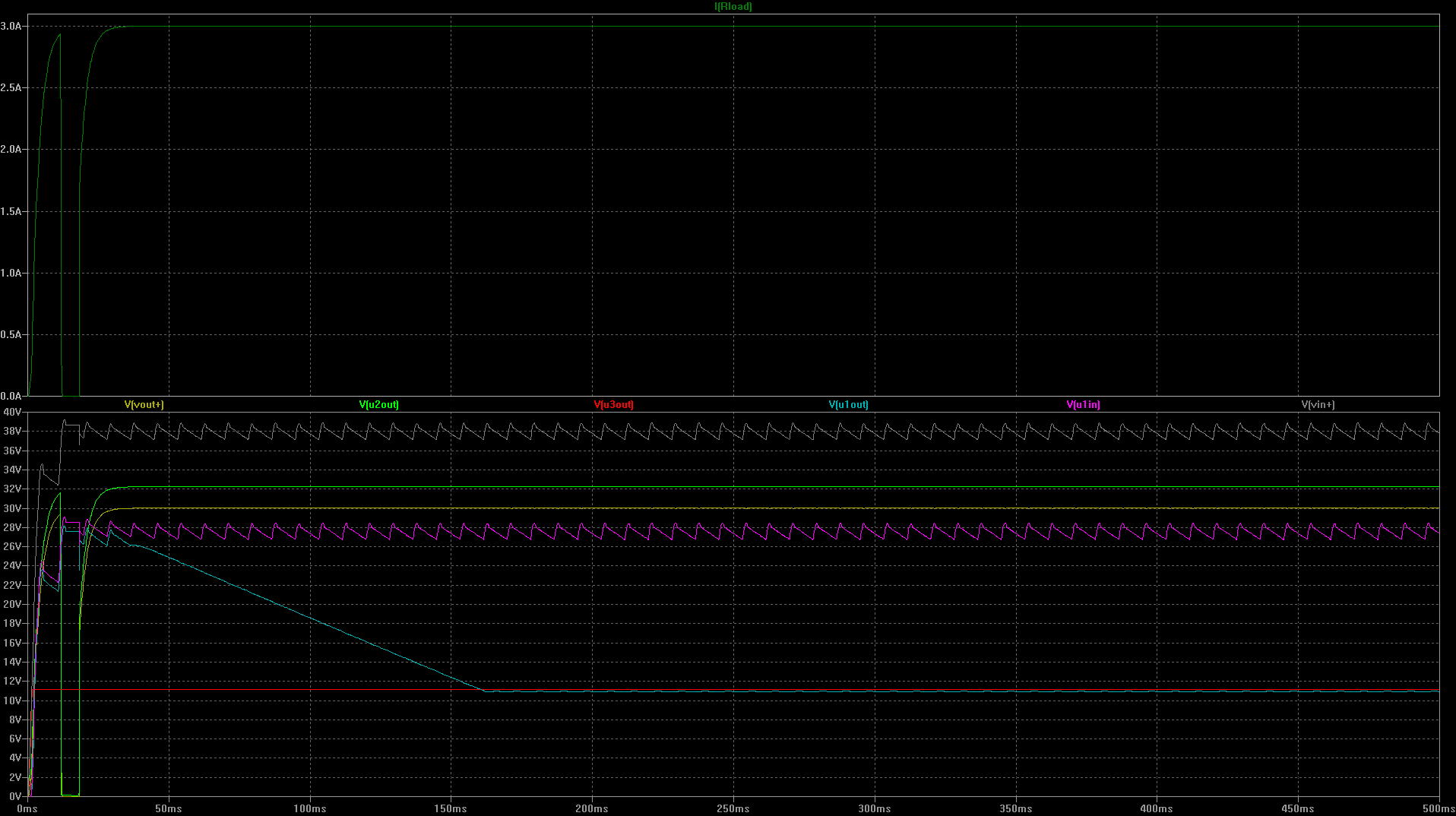Click the 300ms time axis label

pos(875,809)
